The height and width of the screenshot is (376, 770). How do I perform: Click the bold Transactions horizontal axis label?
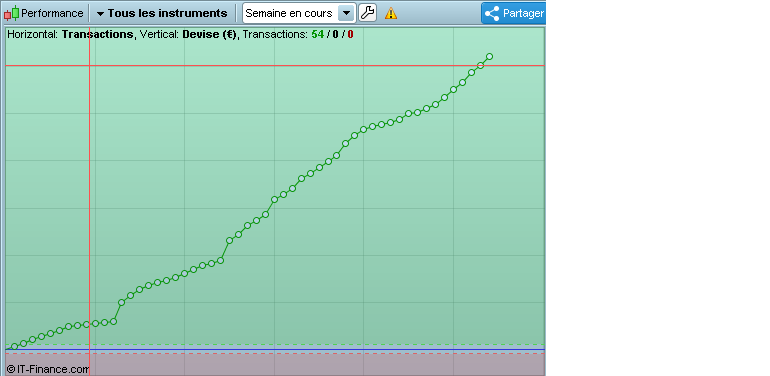tap(97, 34)
